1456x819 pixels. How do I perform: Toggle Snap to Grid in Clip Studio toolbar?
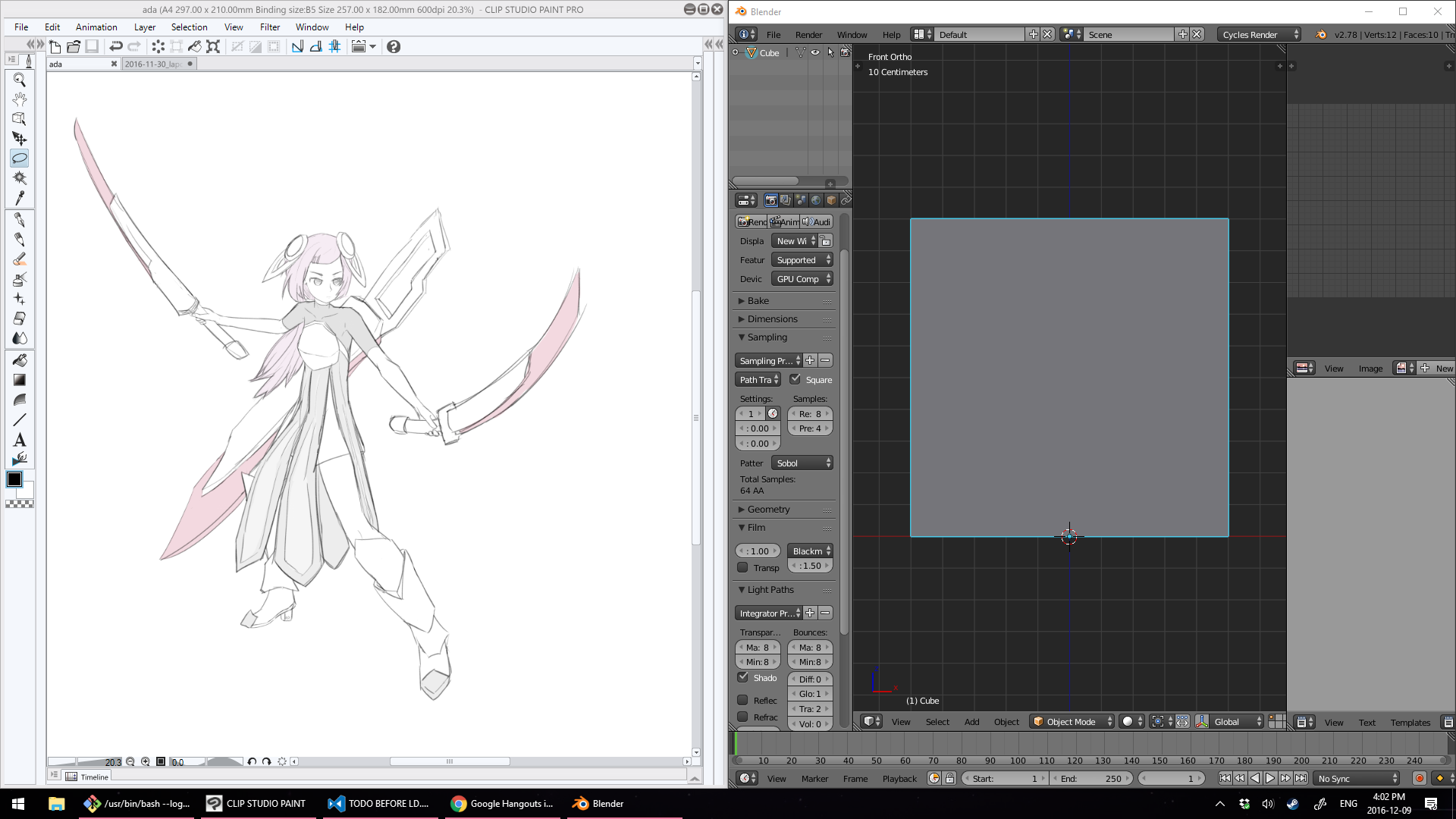pyautogui.click(x=334, y=46)
